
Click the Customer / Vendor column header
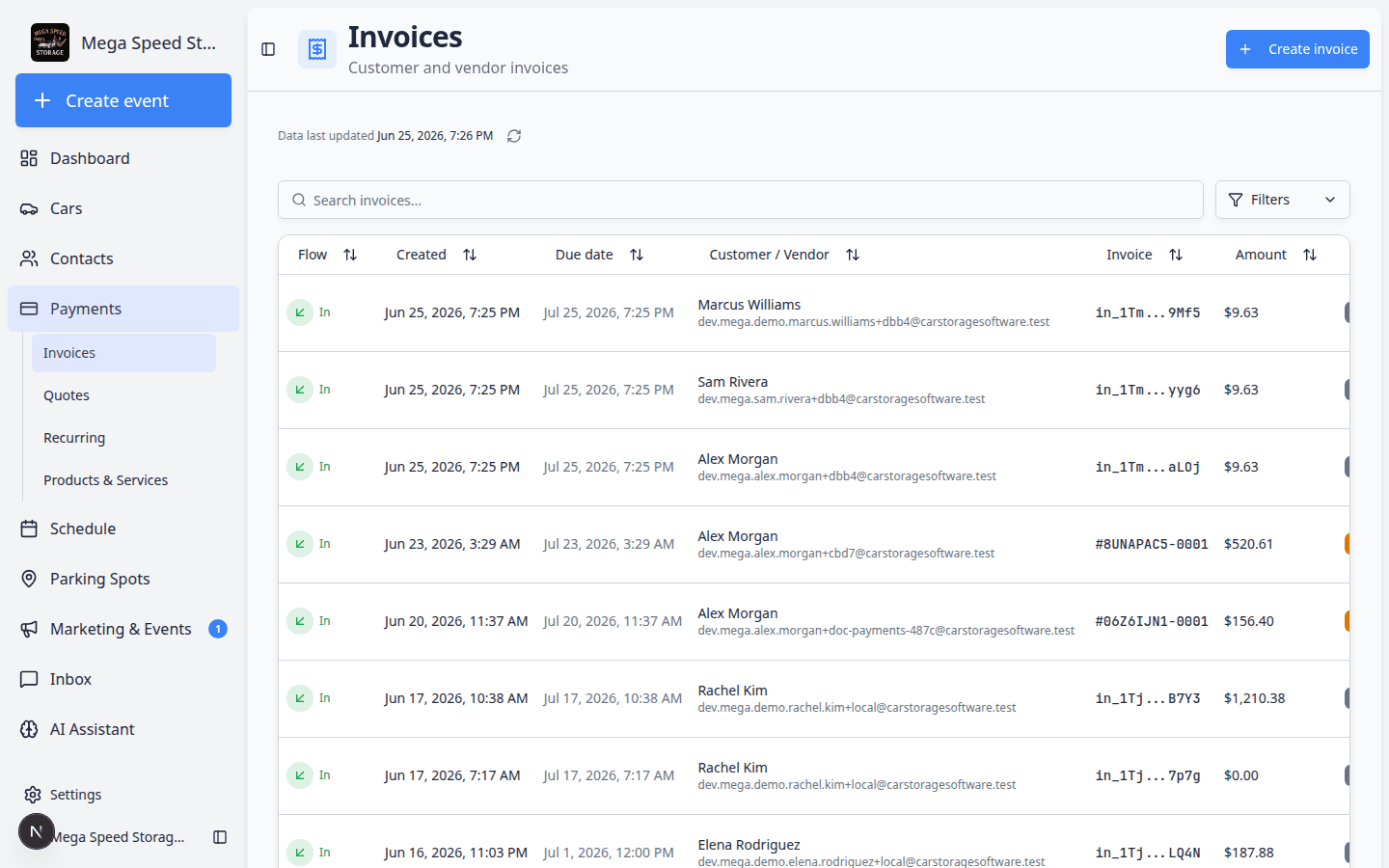[x=769, y=255]
